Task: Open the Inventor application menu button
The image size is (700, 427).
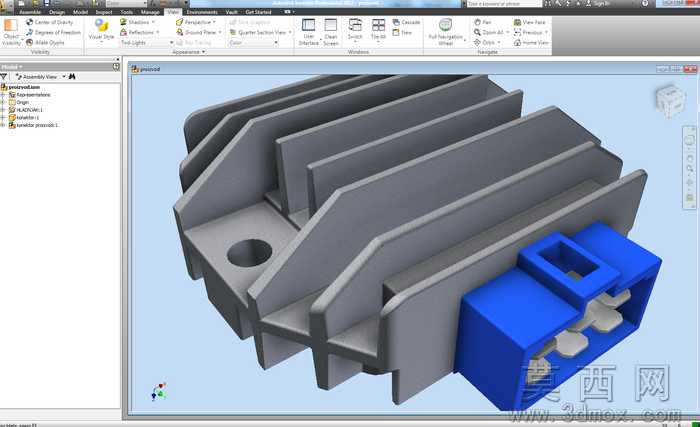Action: pos(6,5)
